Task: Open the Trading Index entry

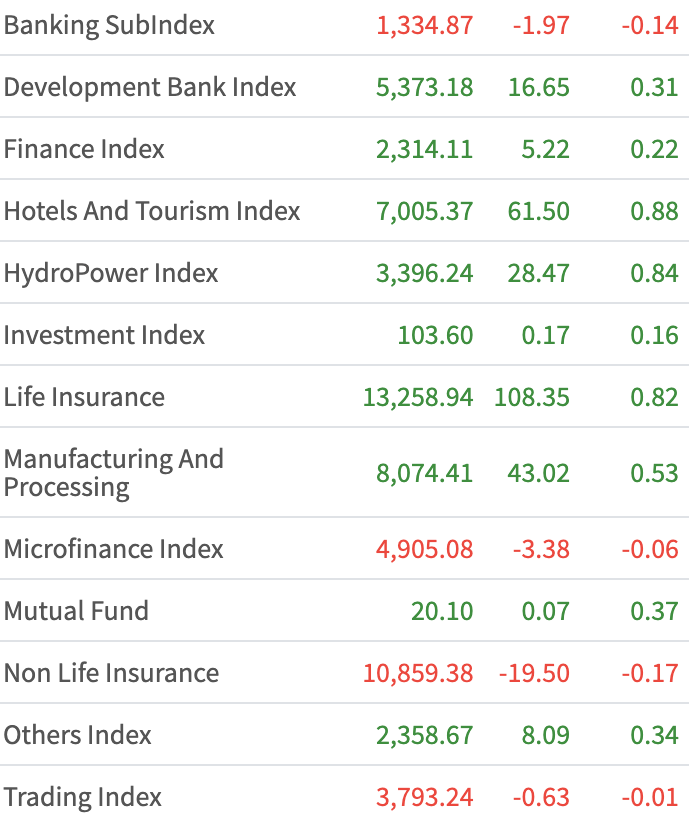Action: (x=83, y=797)
